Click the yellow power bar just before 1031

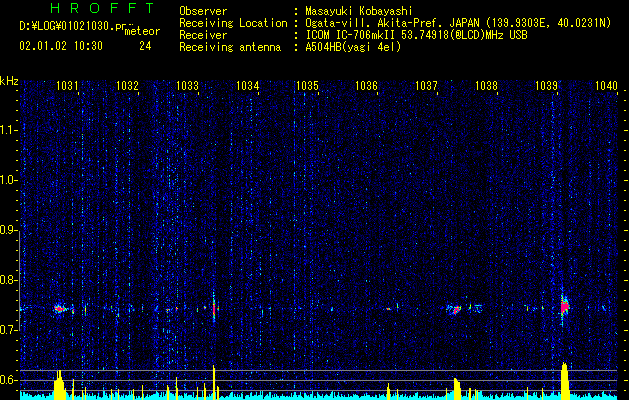pyautogui.click(x=59, y=384)
